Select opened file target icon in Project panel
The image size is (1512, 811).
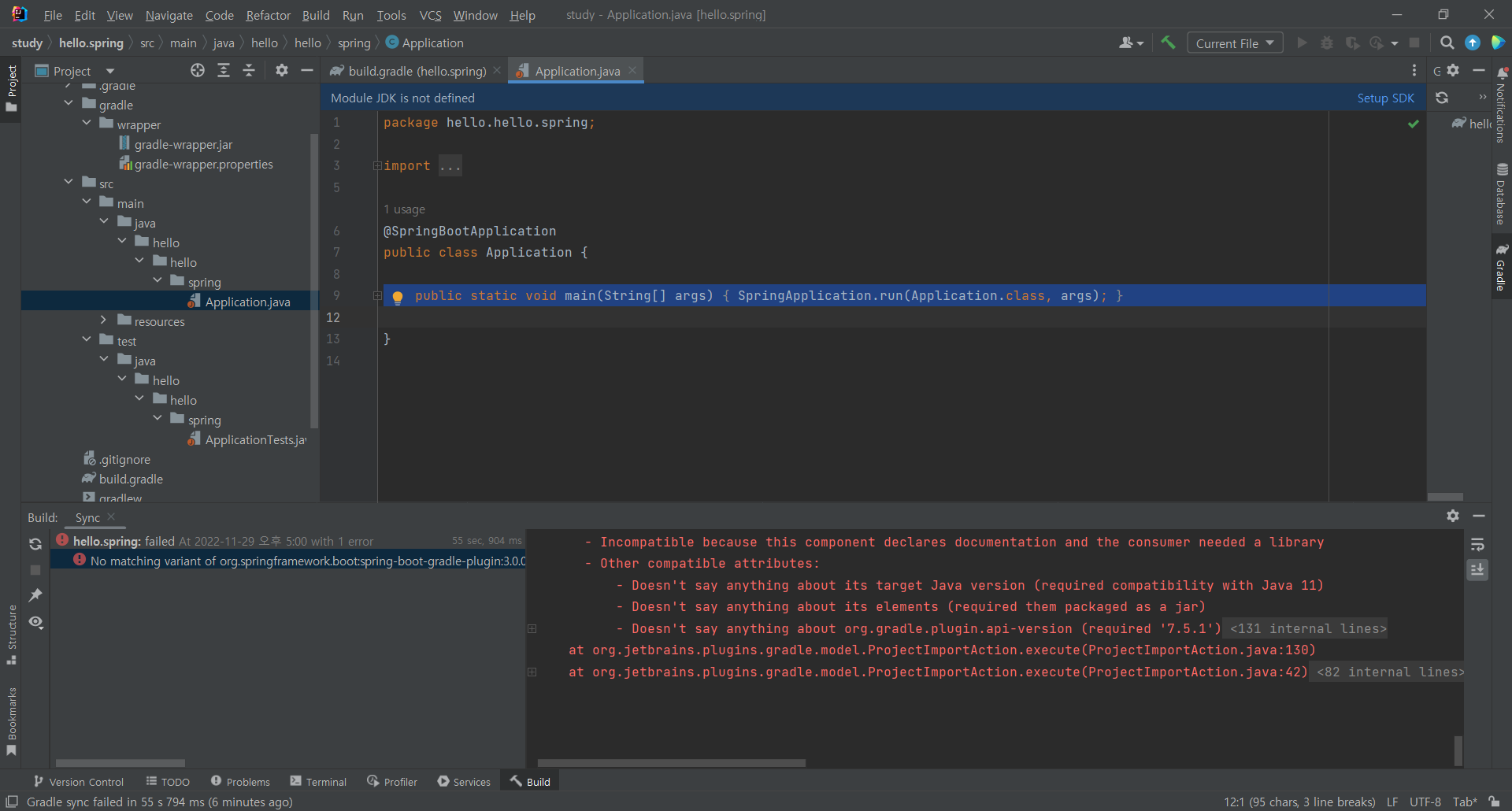[x=198, y=71]
